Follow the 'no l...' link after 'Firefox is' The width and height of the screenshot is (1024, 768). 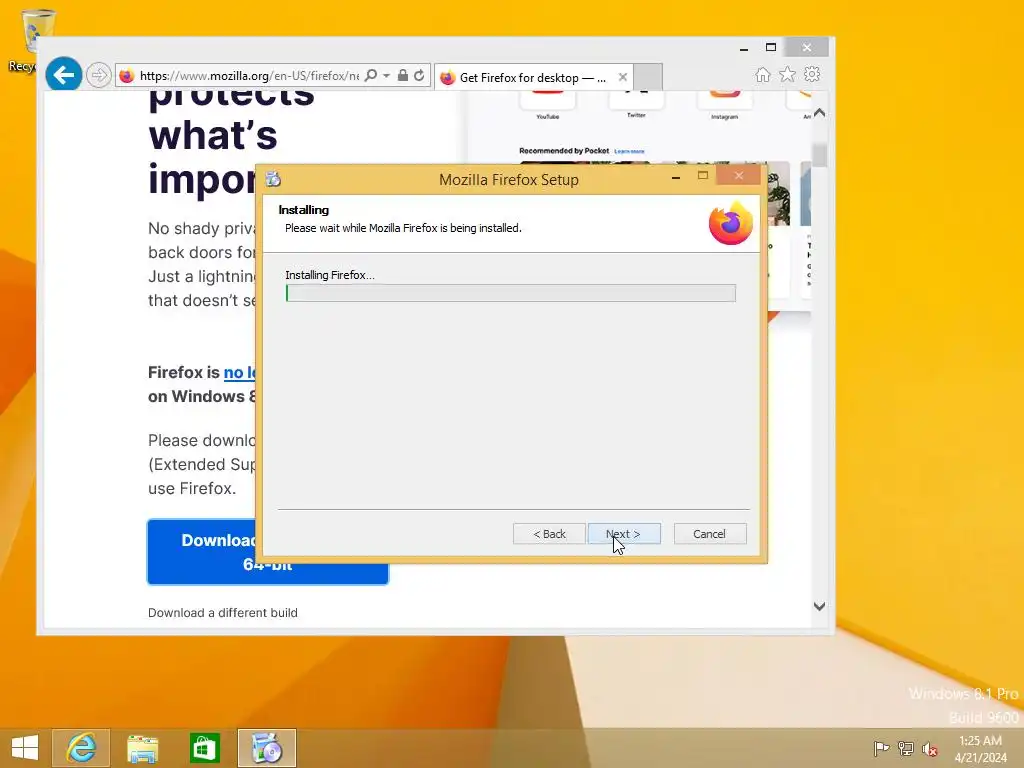point(239,372)
